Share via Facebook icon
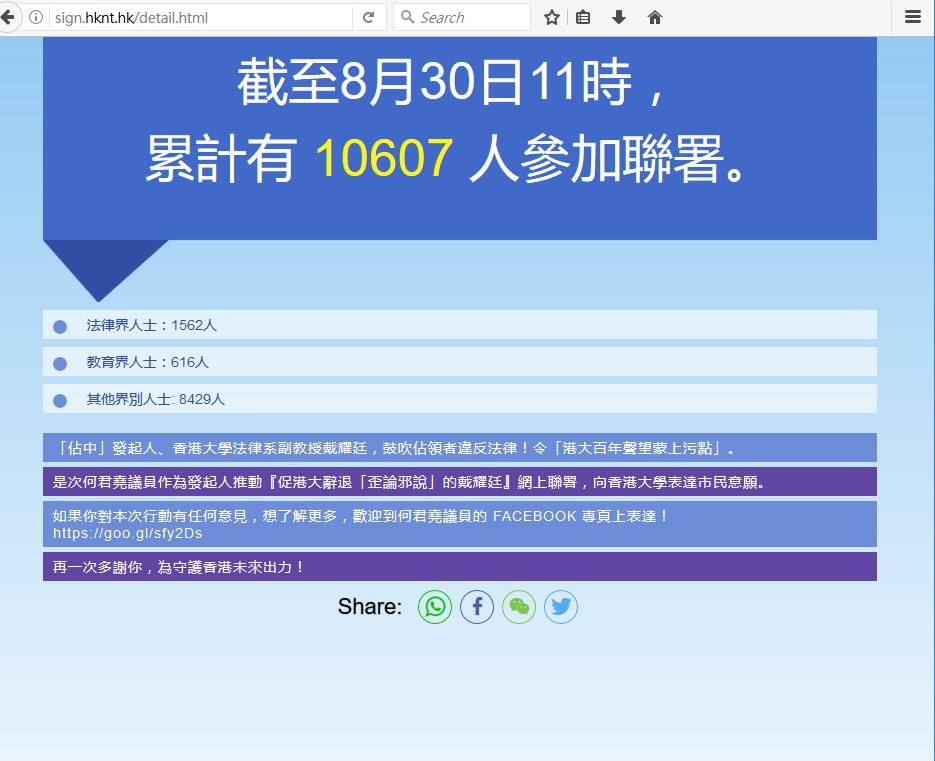The height and width of the screenshot is (761, 935). [477, 607]
